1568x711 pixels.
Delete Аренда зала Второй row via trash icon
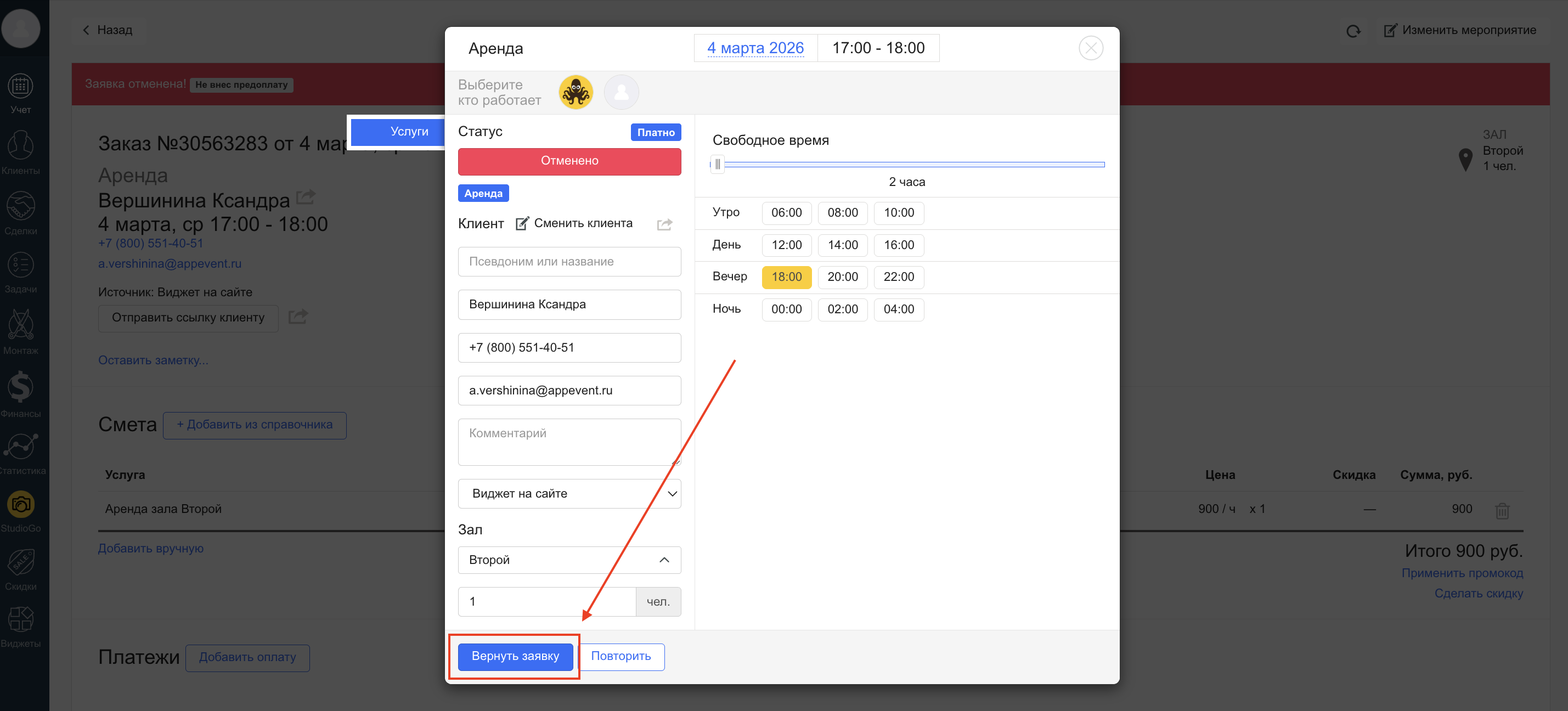[x=1502, y=510]
